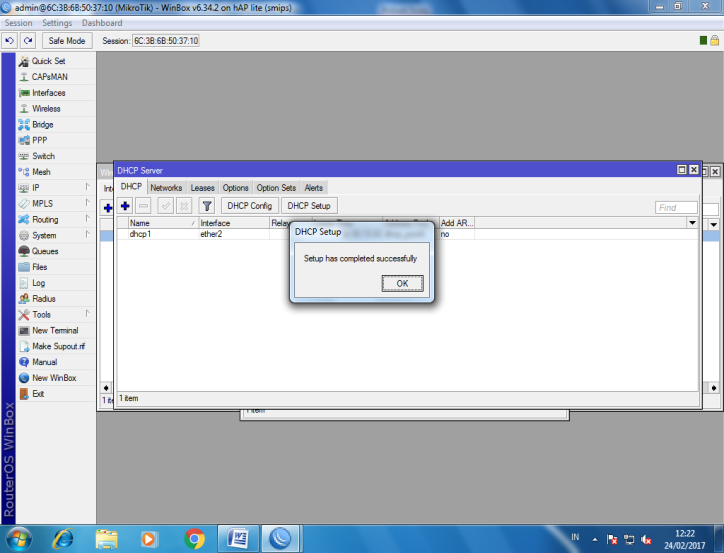Open the Bridge menu
This screenshot has height=553, width=724.
(x=42, y=125)
